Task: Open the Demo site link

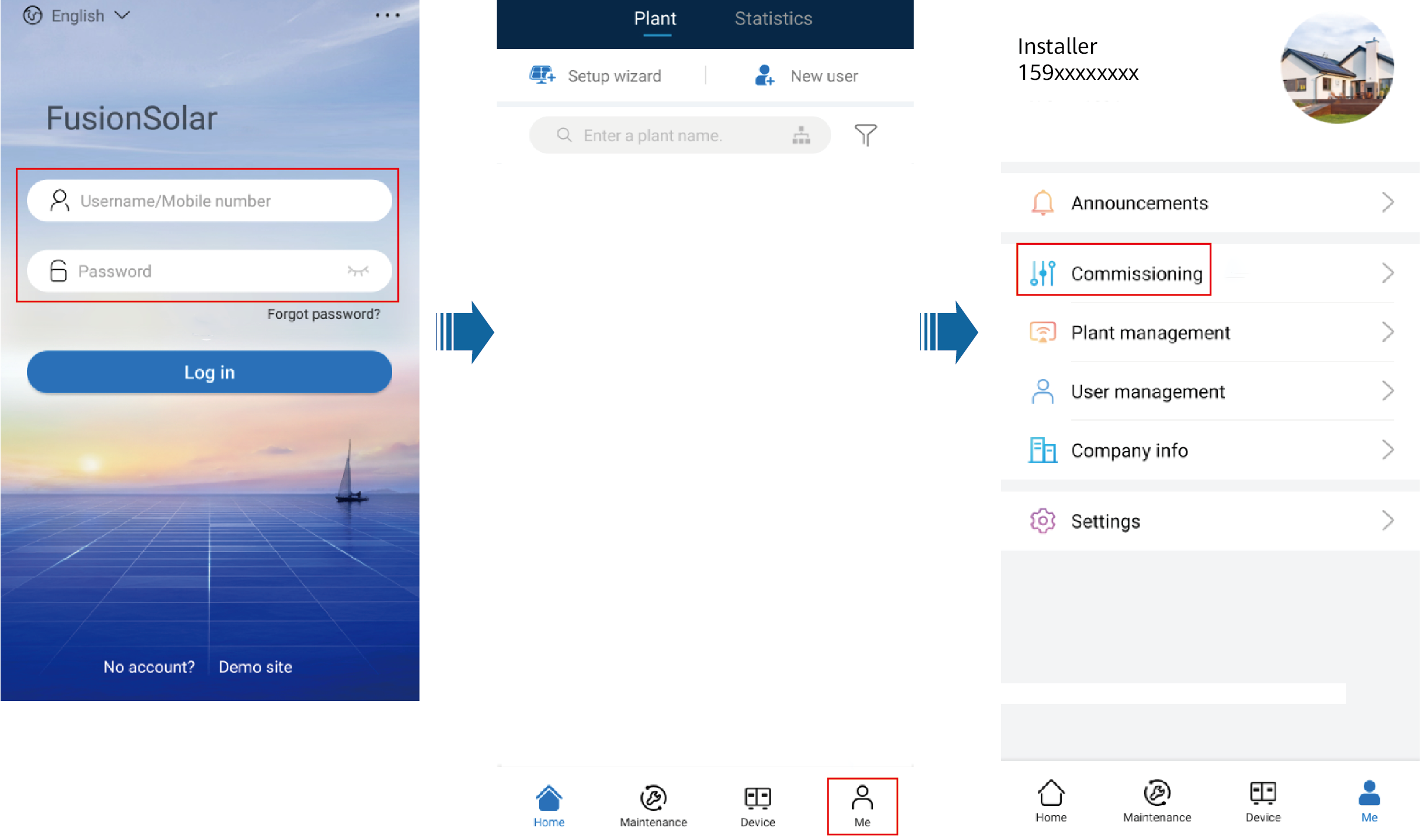Action: tap(255, 667)
